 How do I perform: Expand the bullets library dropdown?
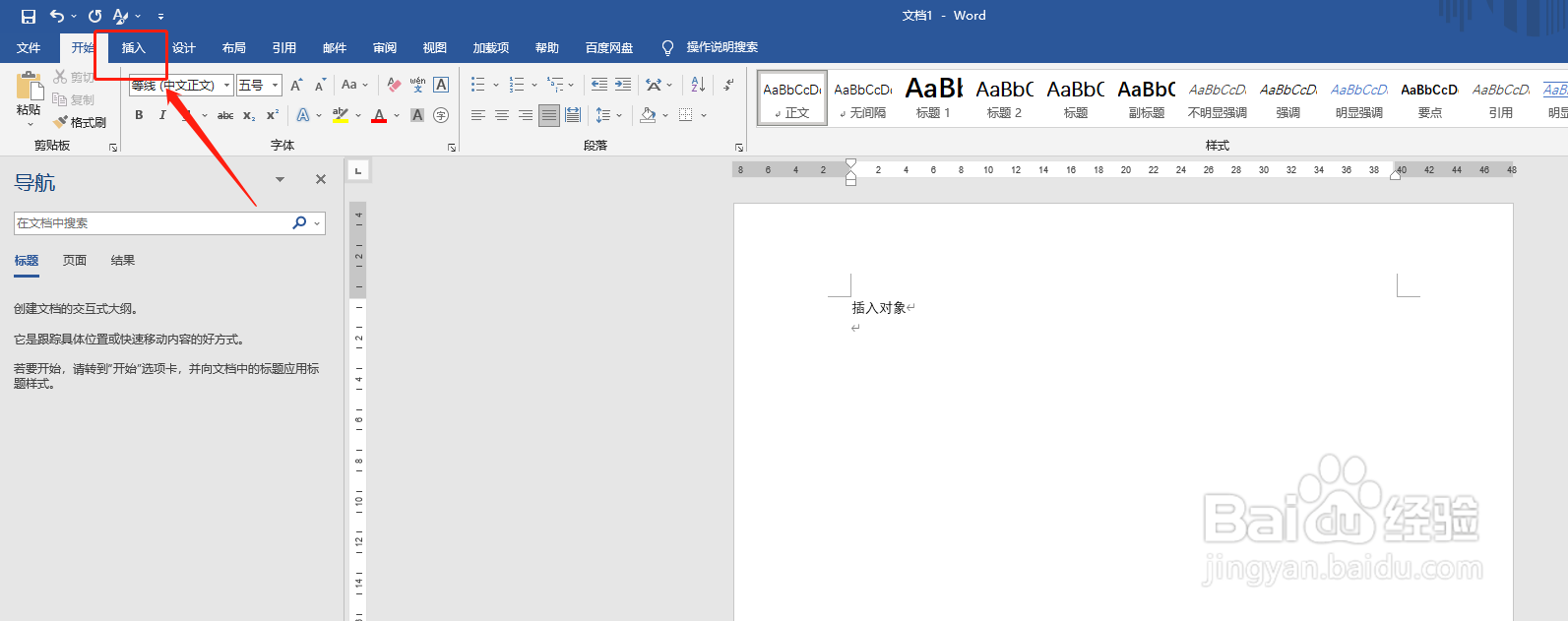click(496, 86)
